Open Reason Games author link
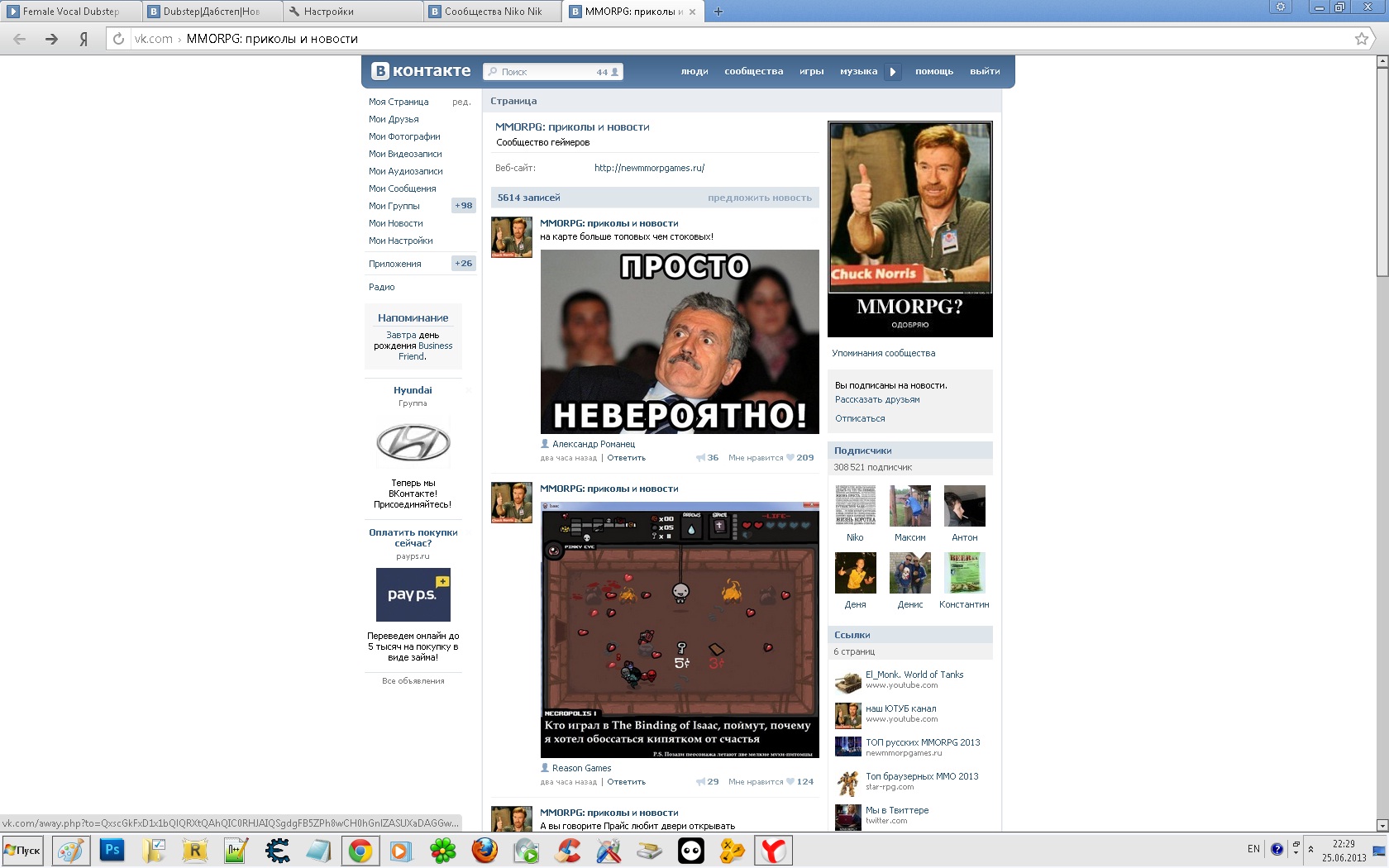The width and height of the screenshot is (1389, 868). coord(582,769)
